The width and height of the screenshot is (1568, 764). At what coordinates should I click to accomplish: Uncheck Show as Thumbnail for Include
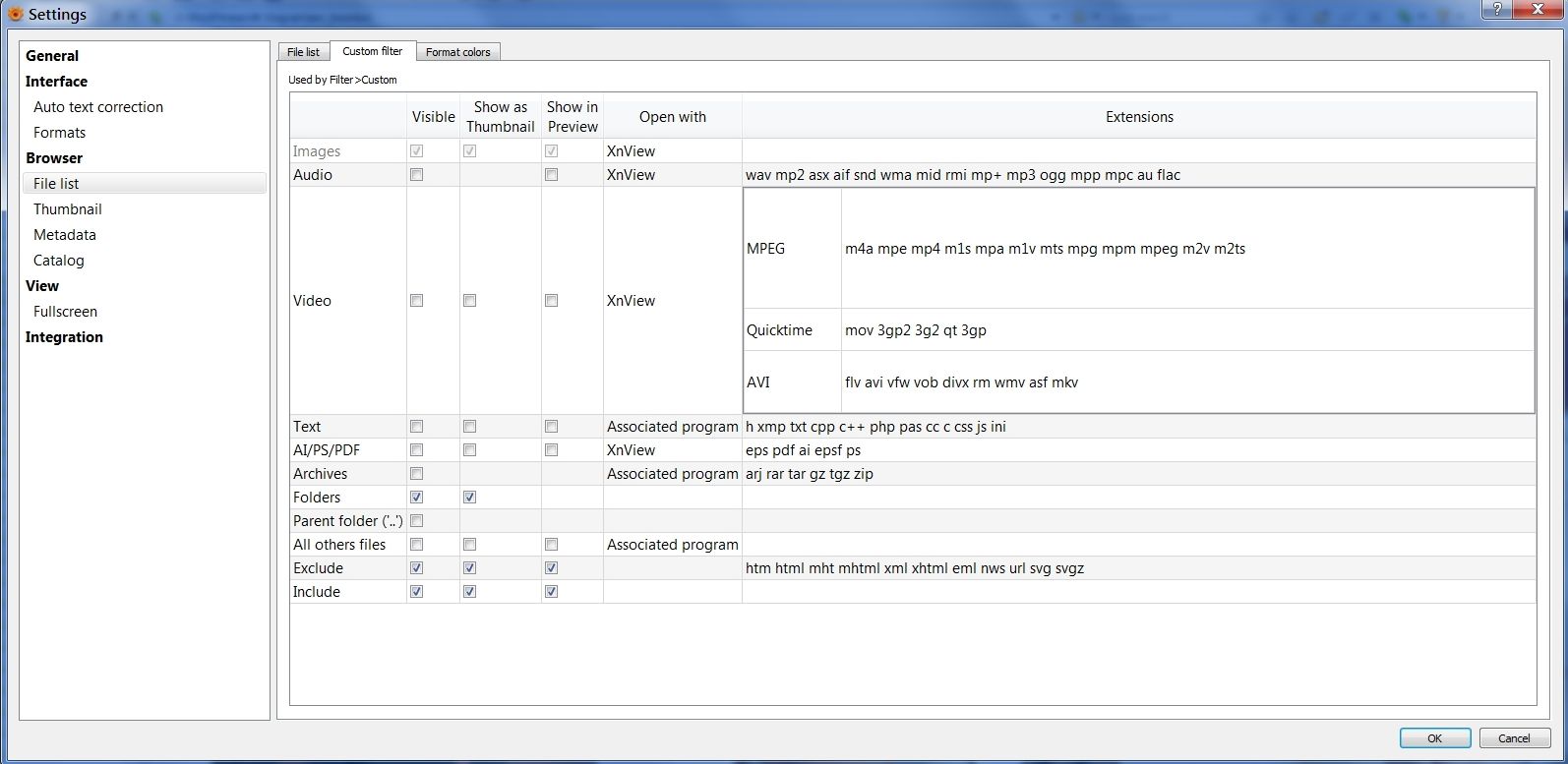click(470, 592)
